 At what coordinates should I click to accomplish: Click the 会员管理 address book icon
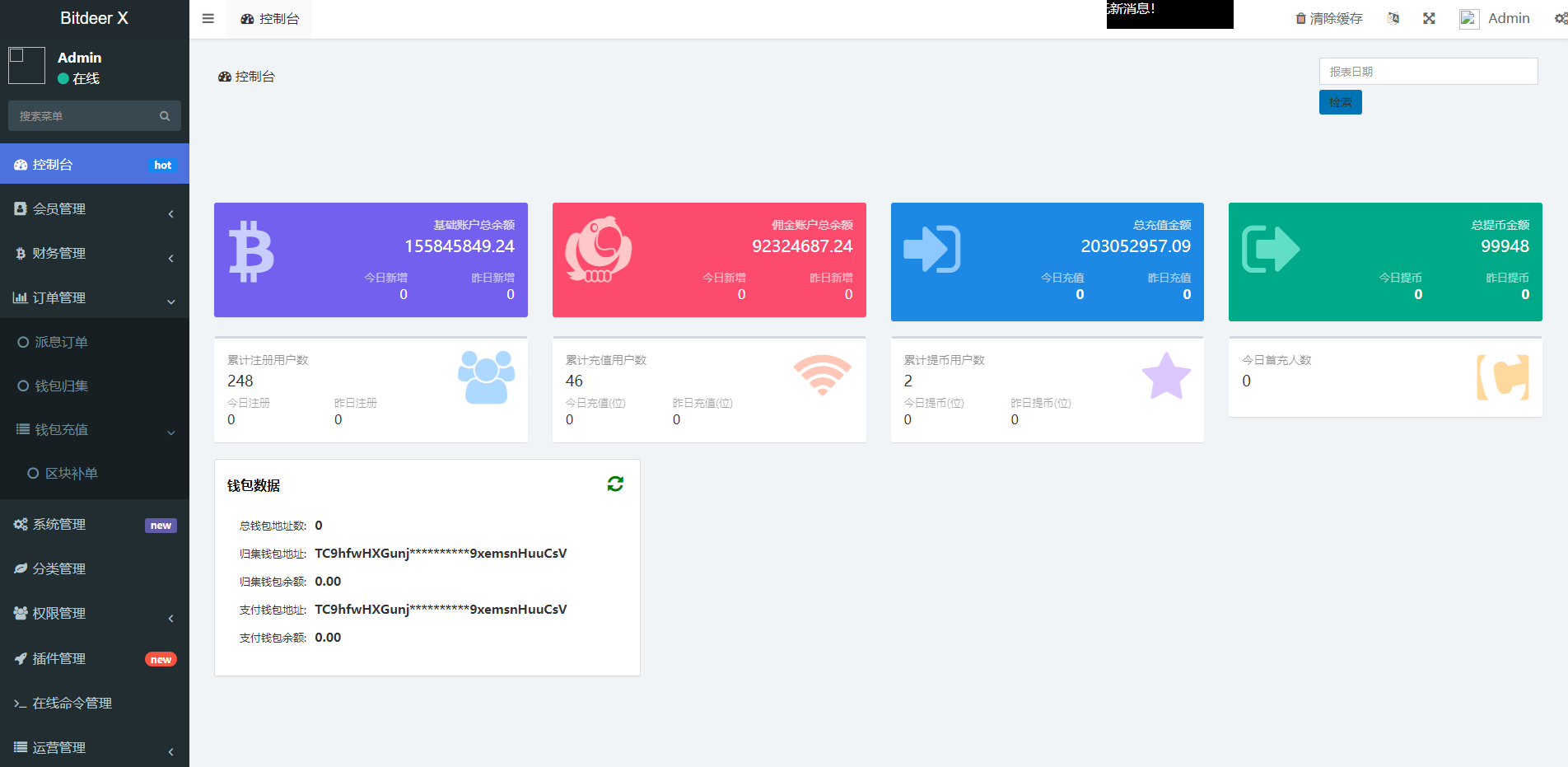[x=21, y=208]
